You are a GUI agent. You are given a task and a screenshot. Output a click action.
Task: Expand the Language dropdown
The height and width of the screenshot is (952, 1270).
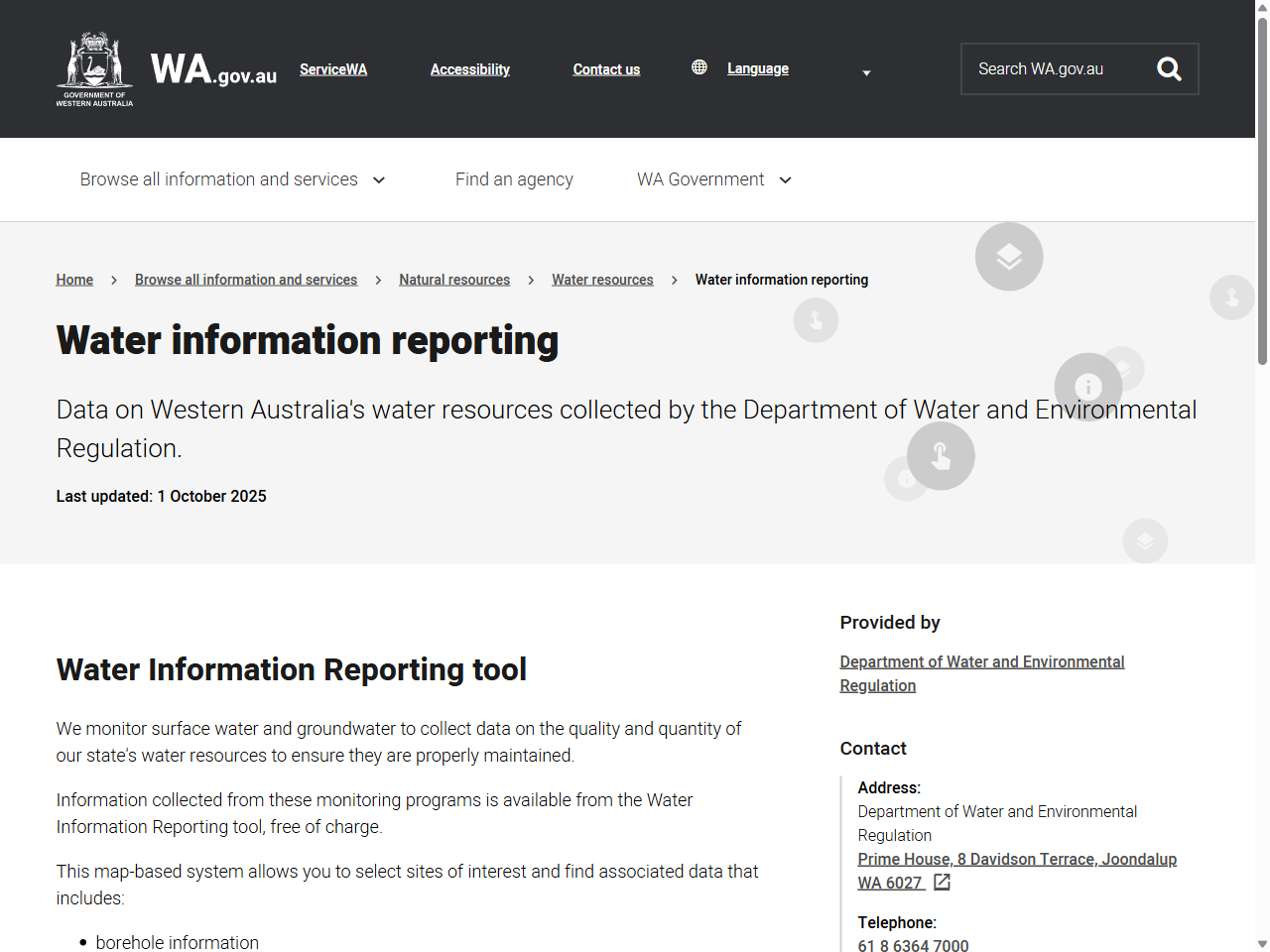tap(758, 68)
